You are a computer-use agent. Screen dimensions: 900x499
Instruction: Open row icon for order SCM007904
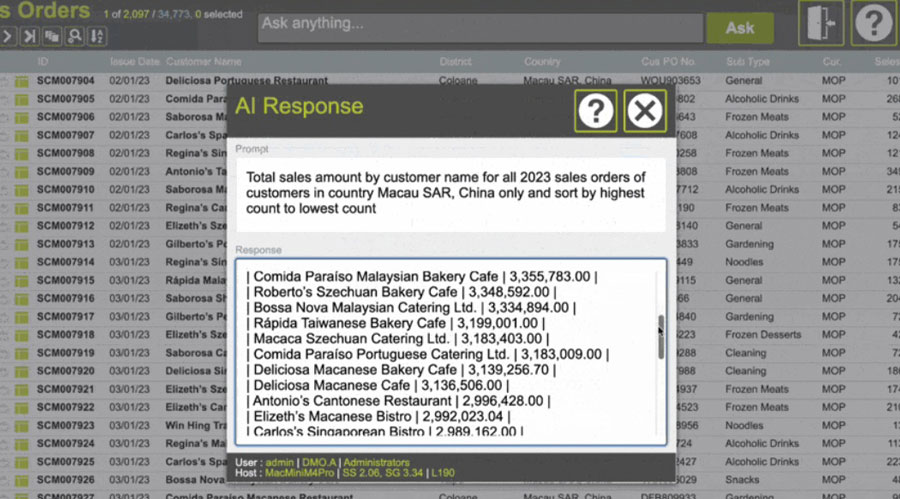21,81
